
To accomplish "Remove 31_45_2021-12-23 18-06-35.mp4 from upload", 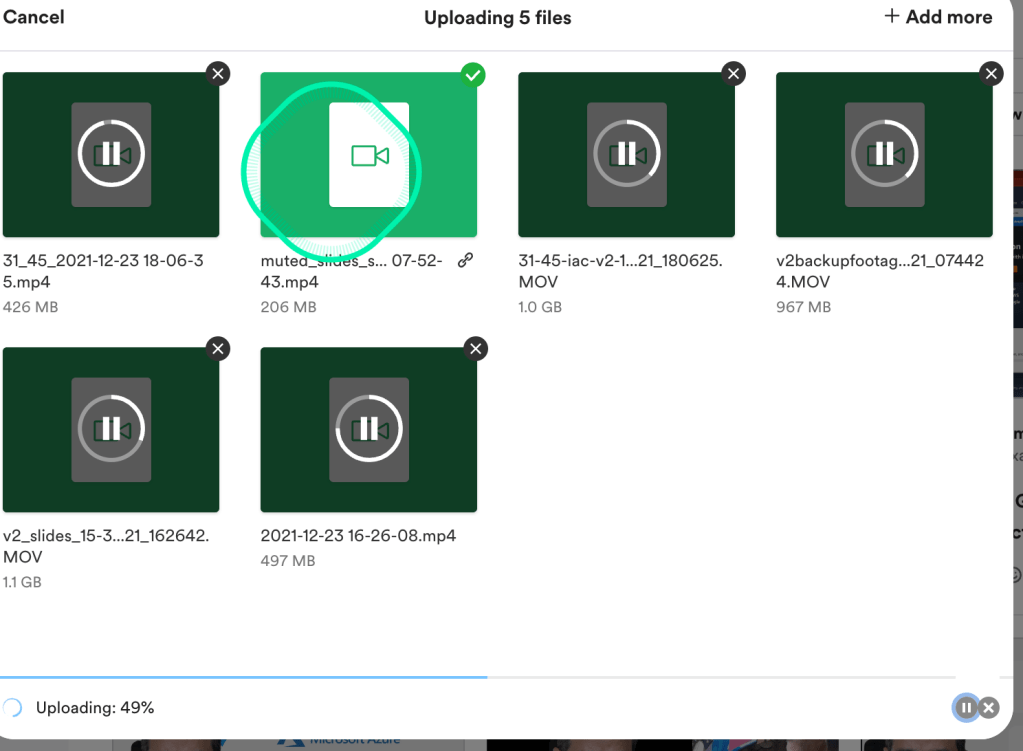I will point(218,74).
